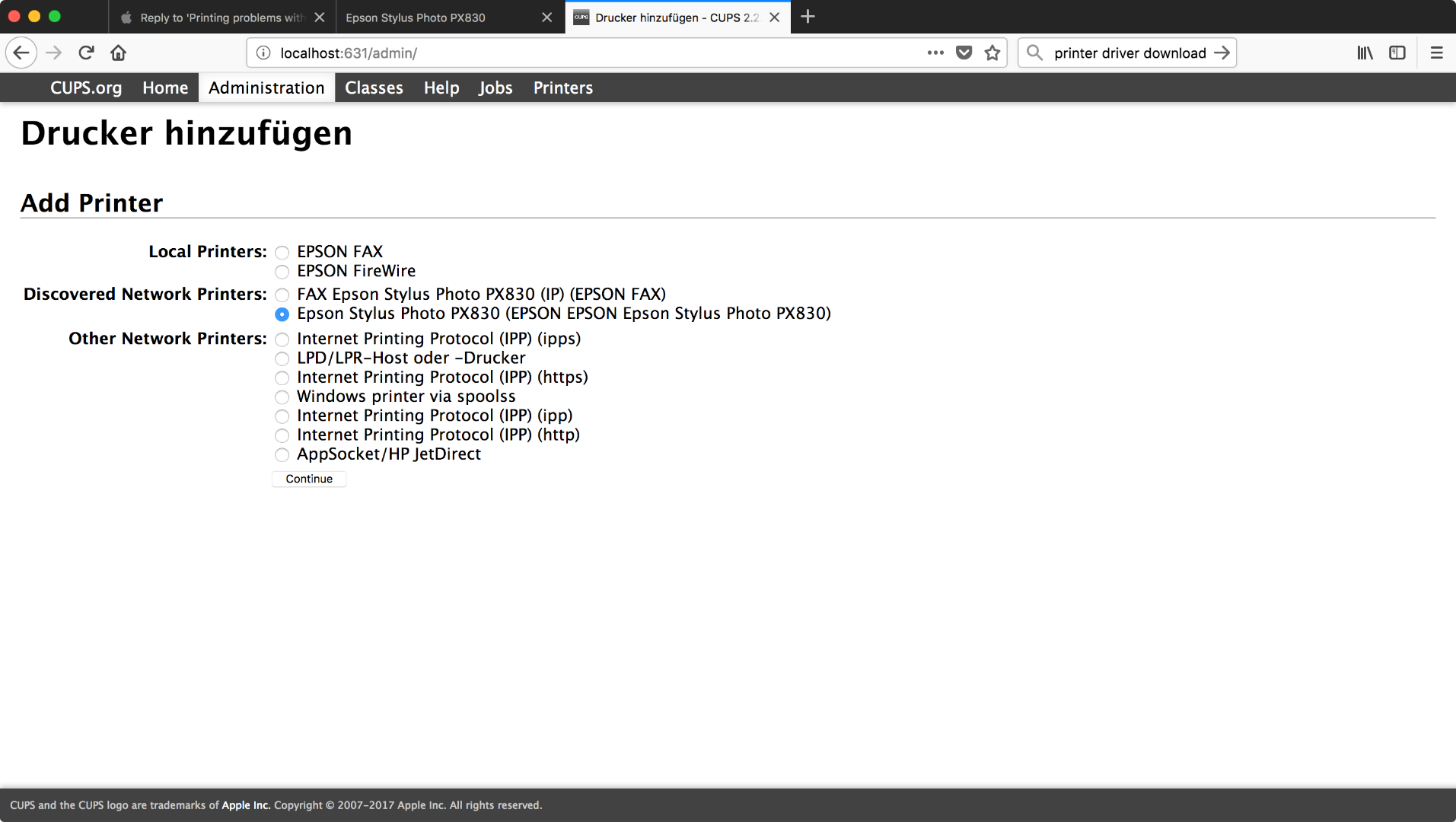Choose AppSocket/HP JetDirect option

pyautogui.click(x=282, y=455)
